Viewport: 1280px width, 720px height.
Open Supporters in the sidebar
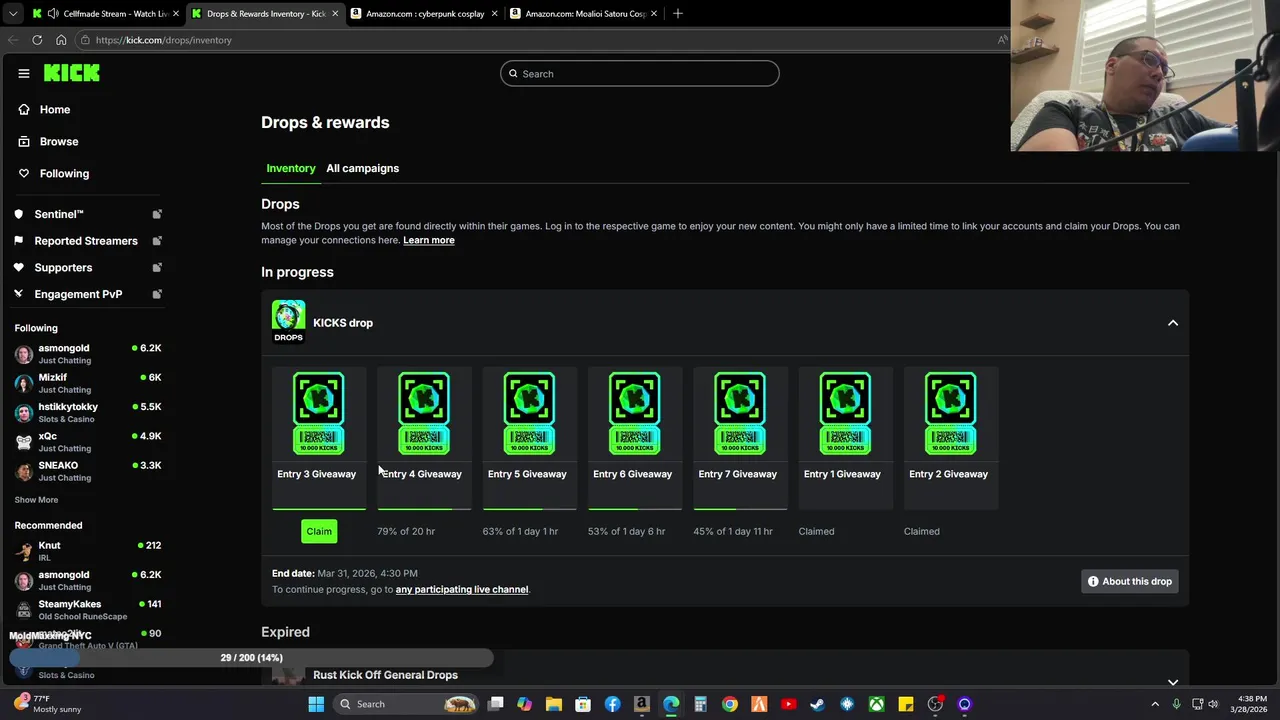click(x=63, y=267)
